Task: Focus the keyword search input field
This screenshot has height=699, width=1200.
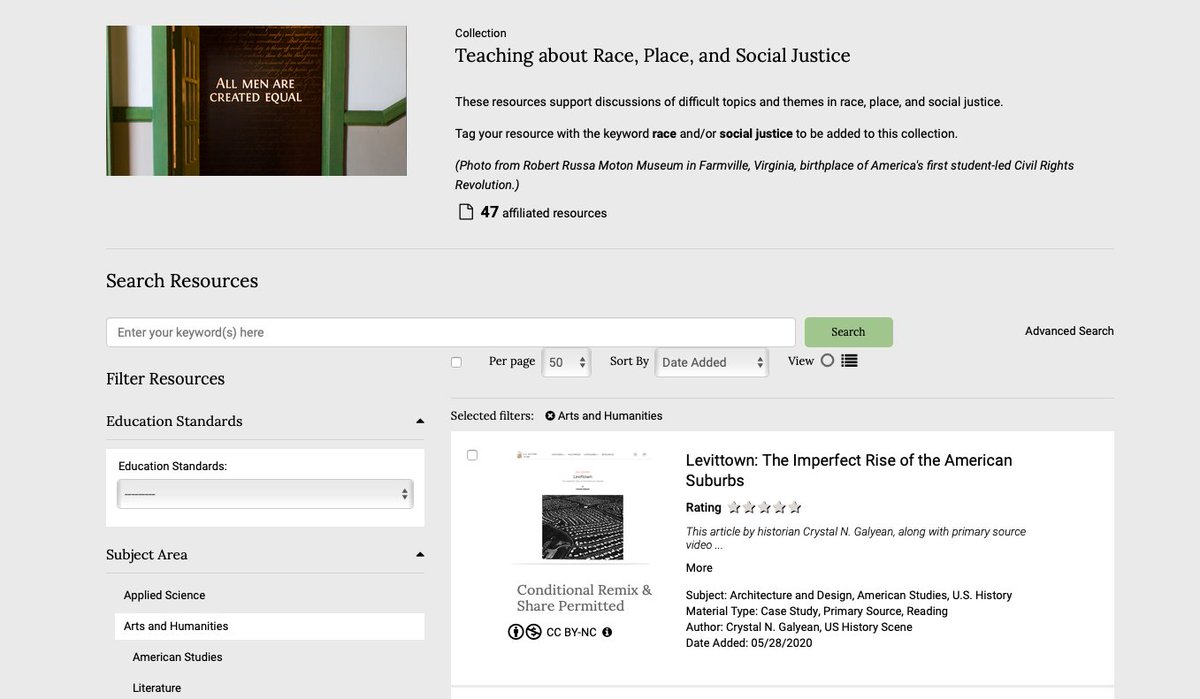Action: 451,332
